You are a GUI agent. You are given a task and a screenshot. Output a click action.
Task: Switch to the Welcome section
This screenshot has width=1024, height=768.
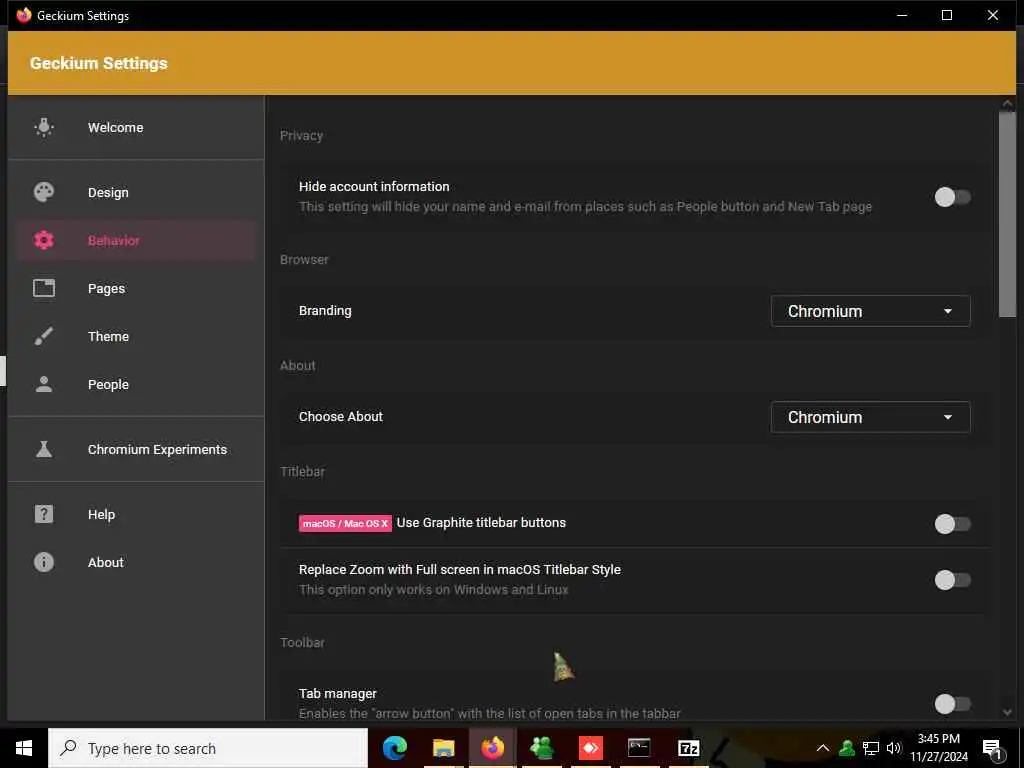point(136,127)
